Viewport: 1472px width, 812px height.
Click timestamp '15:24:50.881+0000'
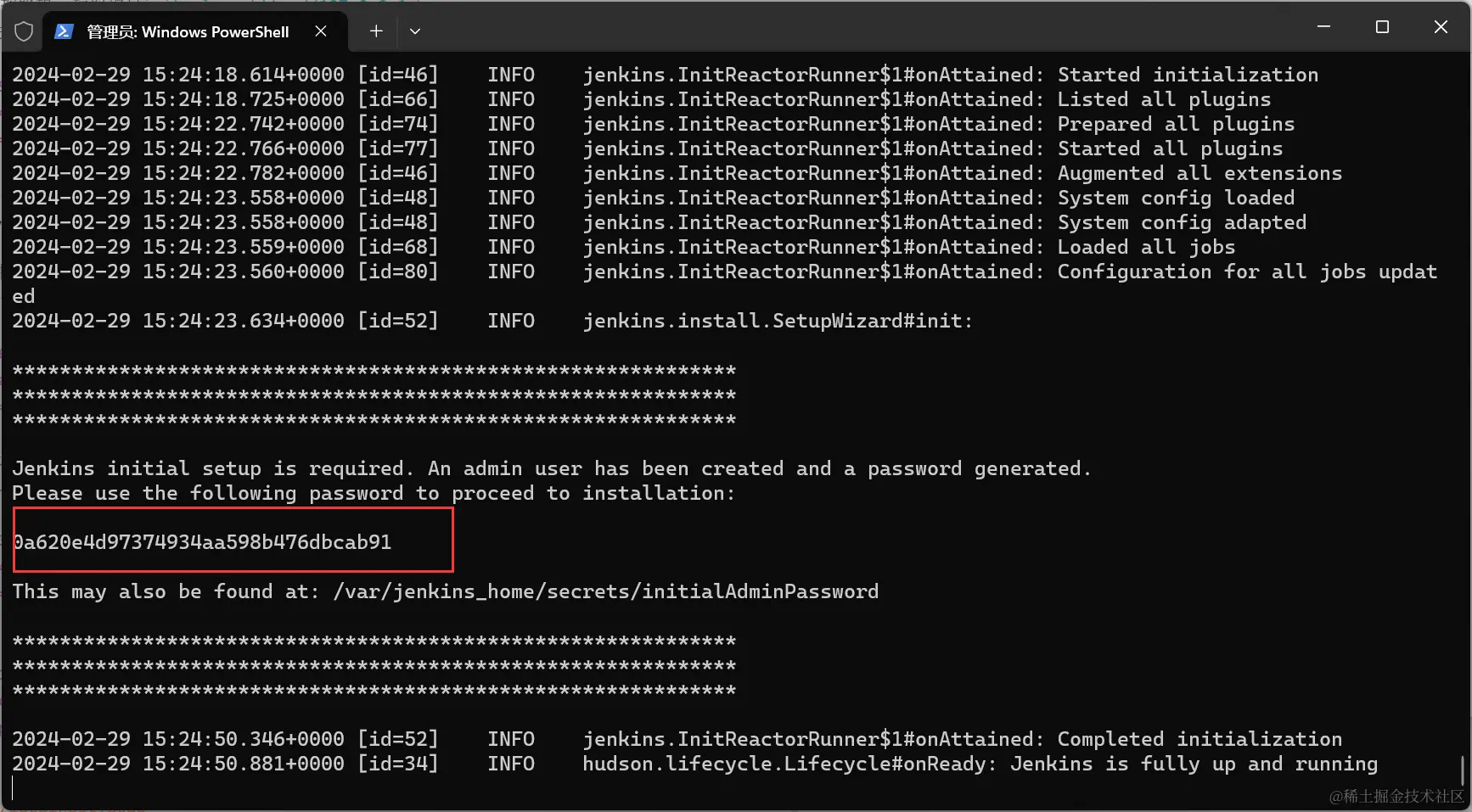coord(244,764)
